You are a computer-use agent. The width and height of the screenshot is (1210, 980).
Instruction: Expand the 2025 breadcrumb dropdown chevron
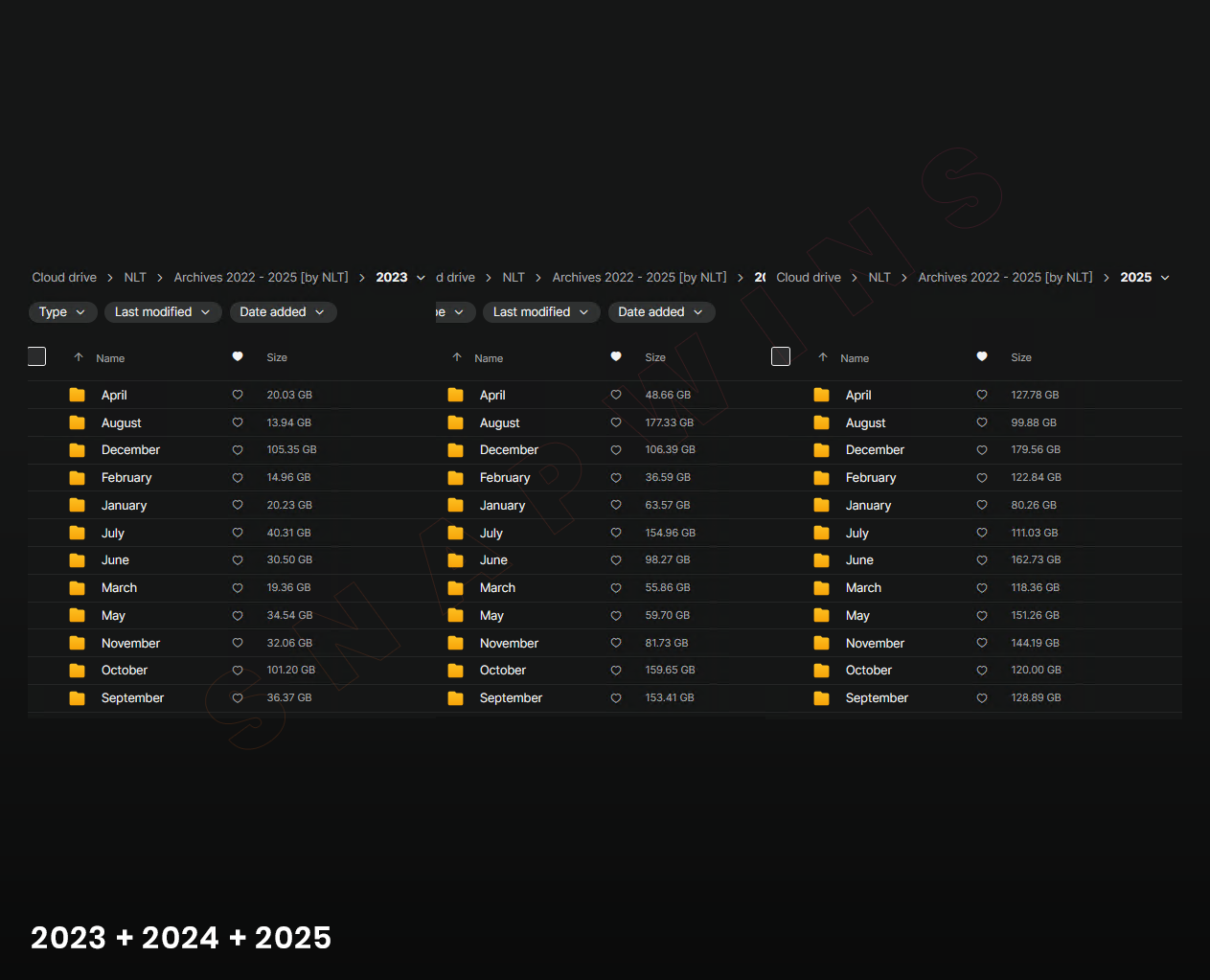click(x=1165, y=278)
